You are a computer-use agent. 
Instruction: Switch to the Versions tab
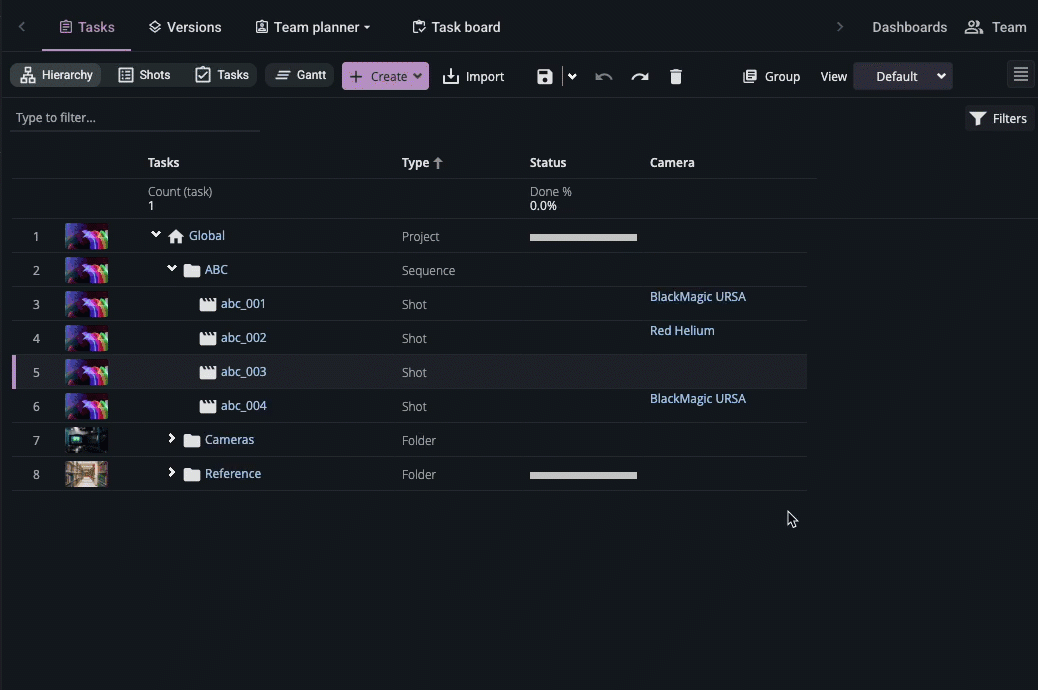(x=185, y=27)
